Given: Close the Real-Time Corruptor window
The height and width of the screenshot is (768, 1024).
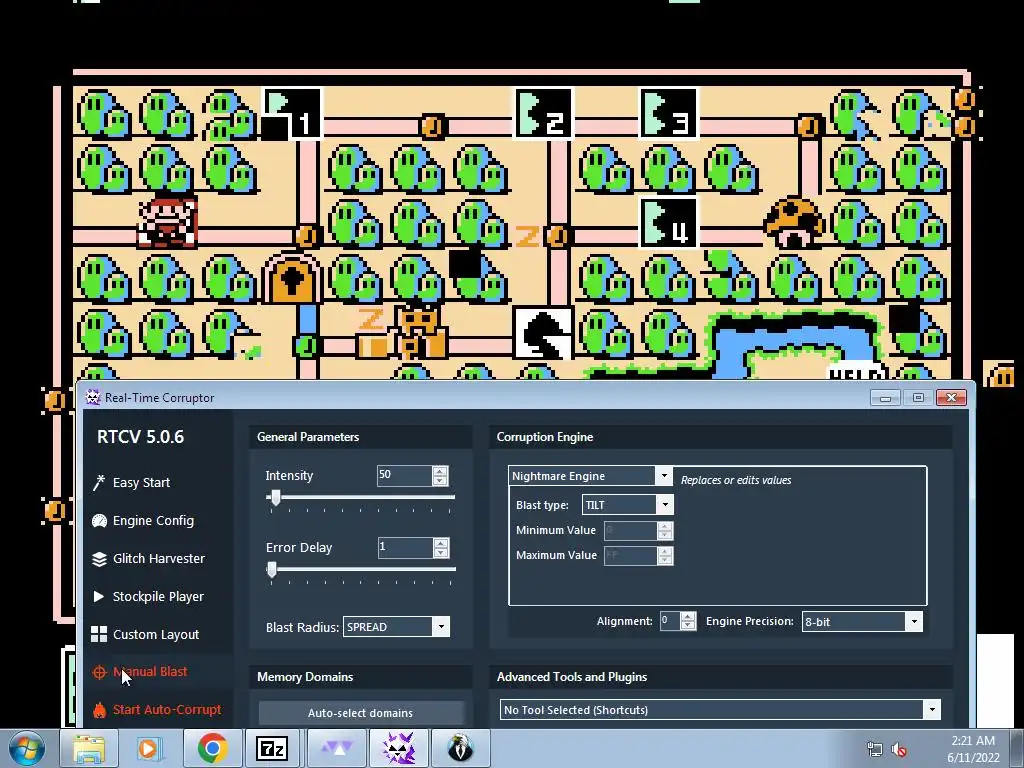Looking at the screenshot, I should click(952, 398).
